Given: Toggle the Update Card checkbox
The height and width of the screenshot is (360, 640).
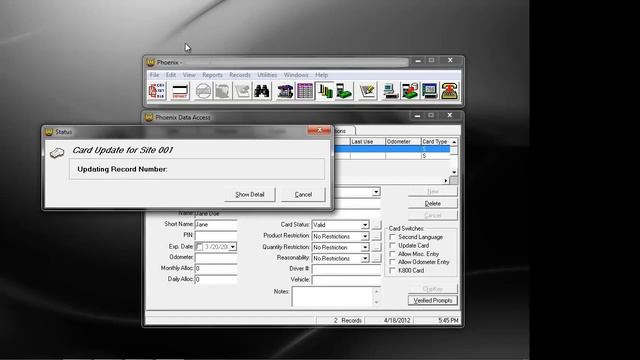Looking at the screenshot, I should coord(393,246).
